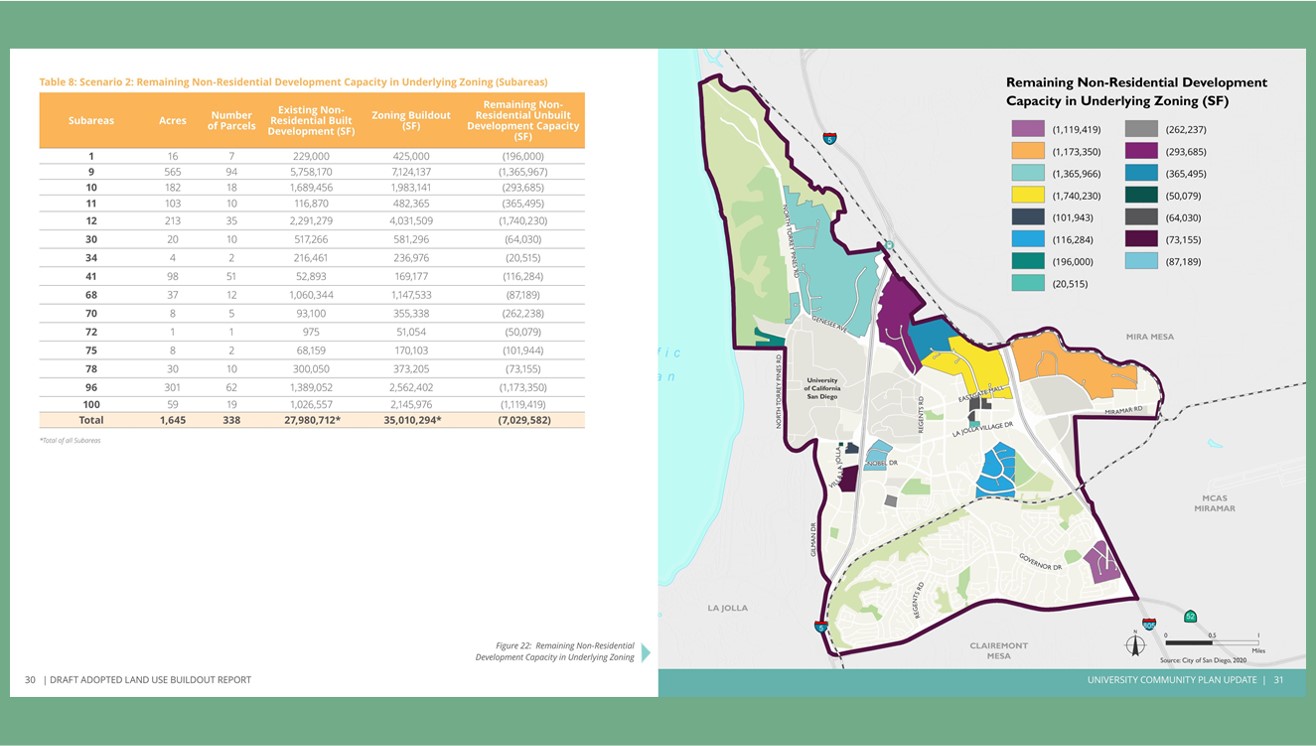Click the Interstate 5 shield near Gilman Dr

click(x=820, y=627)
